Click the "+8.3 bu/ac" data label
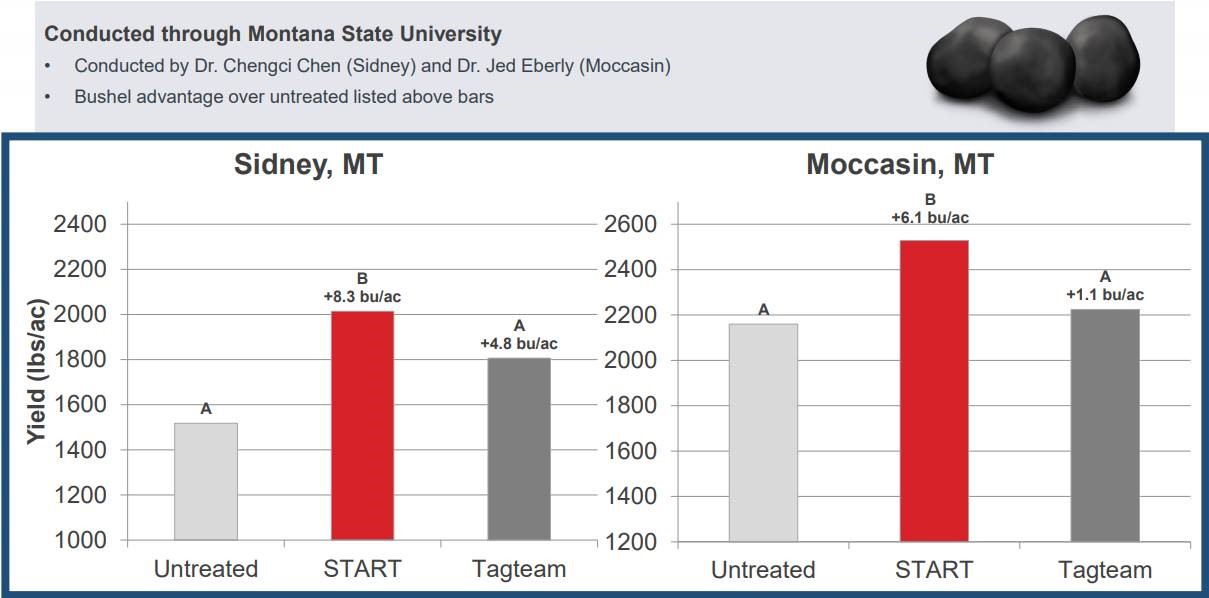The image size is (1209, 598). 362,296
